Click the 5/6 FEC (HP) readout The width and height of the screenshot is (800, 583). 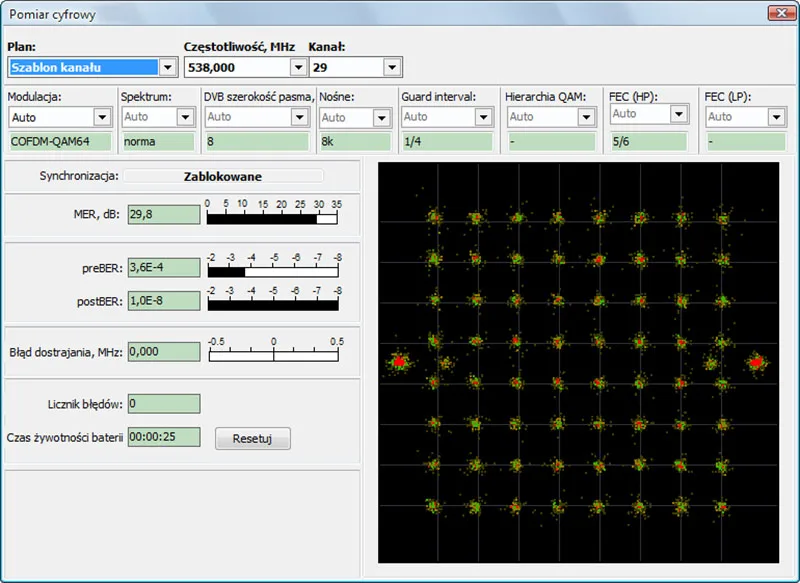click(x=649, y=141)
